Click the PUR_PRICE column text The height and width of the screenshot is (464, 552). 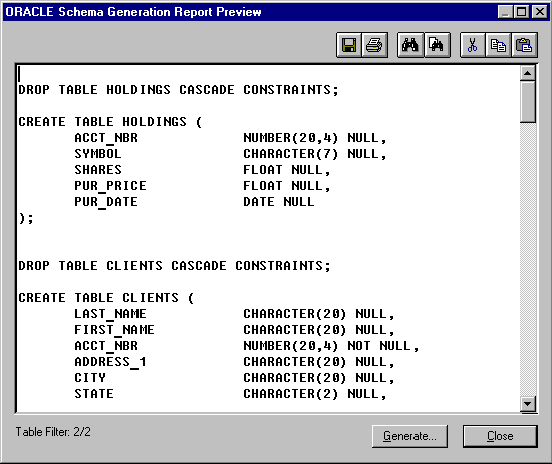point(111,186)
